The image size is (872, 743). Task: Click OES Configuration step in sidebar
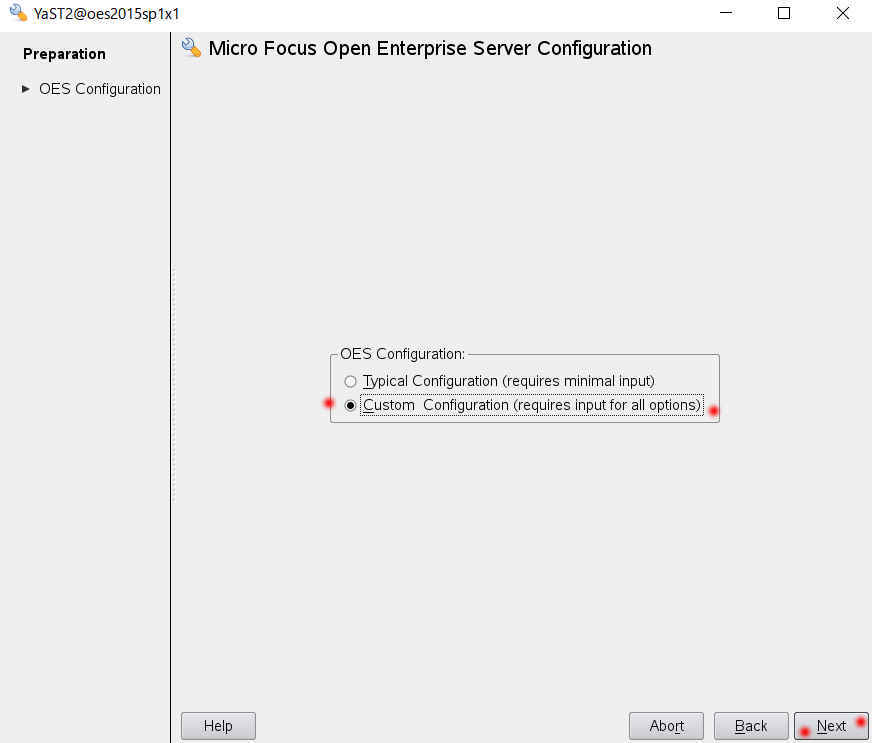tap(100, 89)
